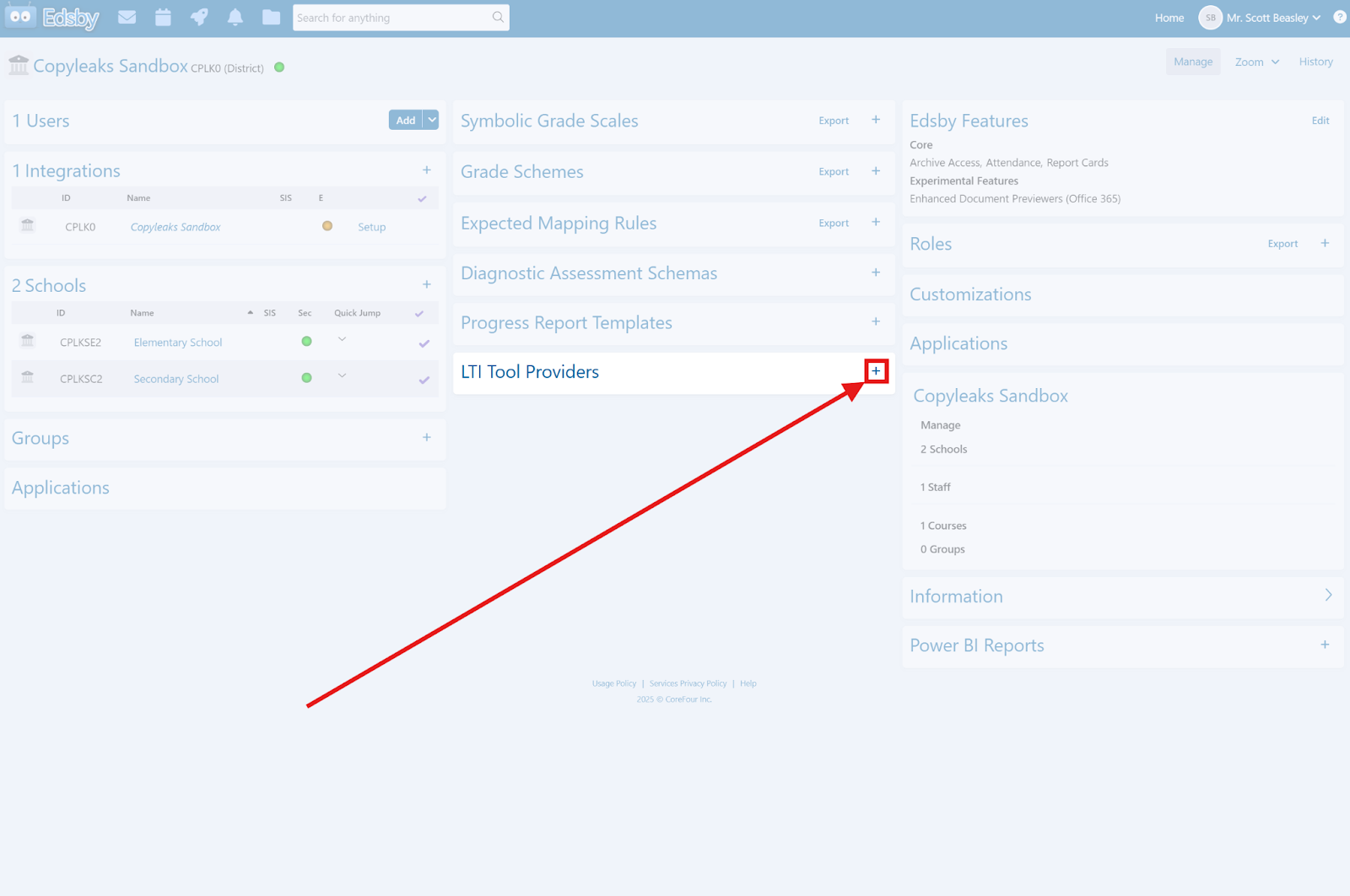Toggle the checkmark in Integrations header
Viewport: 1350px width, 896px height.
pyautogui.click(x=422, y=198)
